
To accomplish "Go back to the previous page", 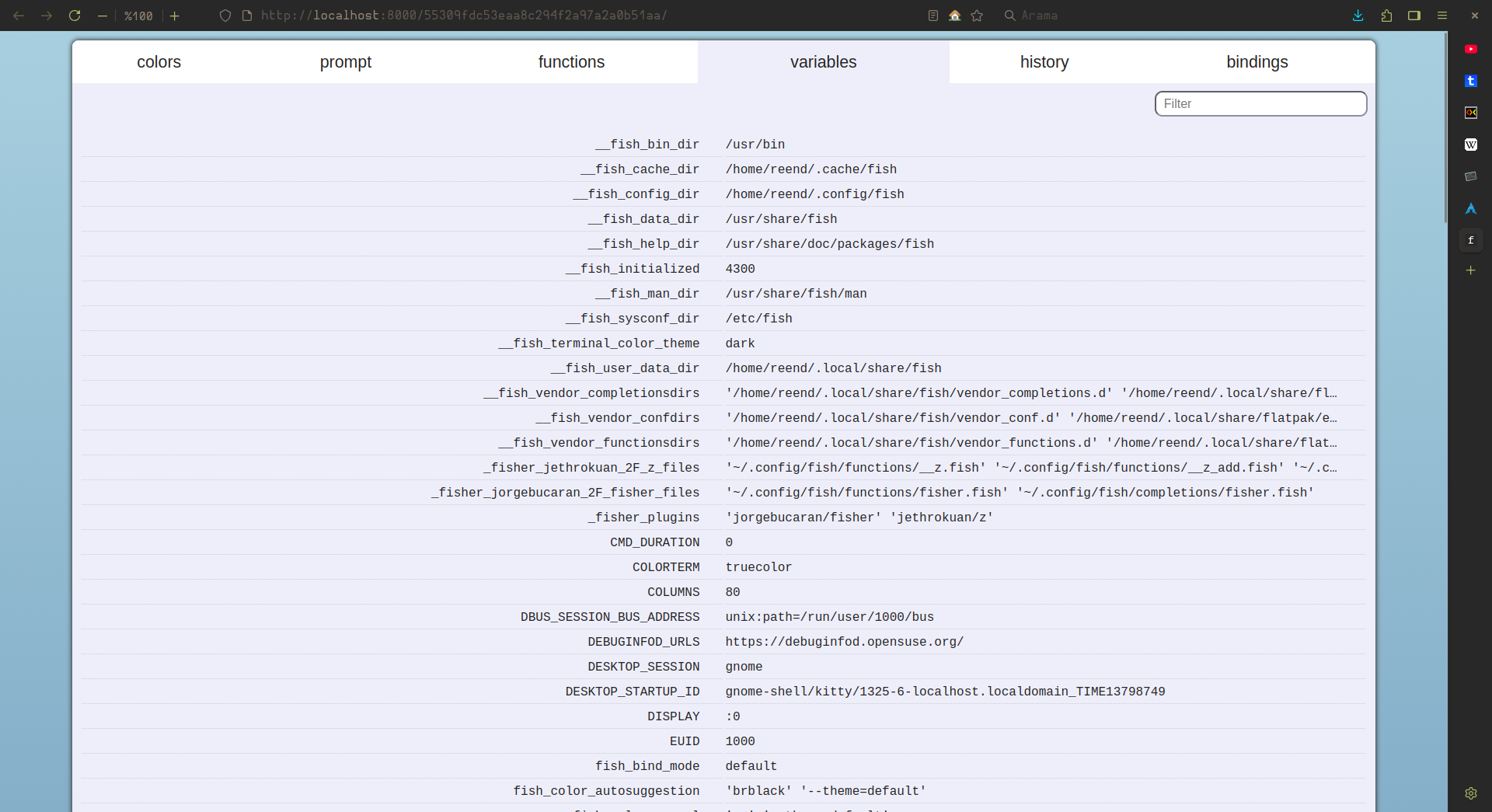I will pyautogui.click(x=19, y=16).
